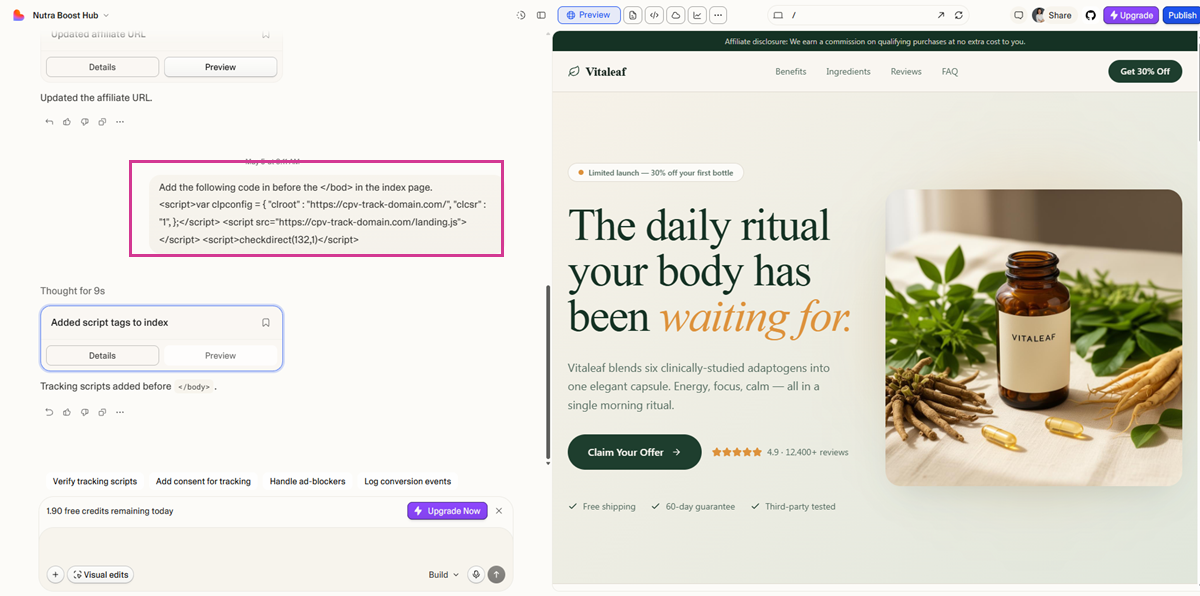Viewport: 1200px width, 596px height.
Task: Open more options under 'Tracking scripts added'
Action: [x=120, y=412]
